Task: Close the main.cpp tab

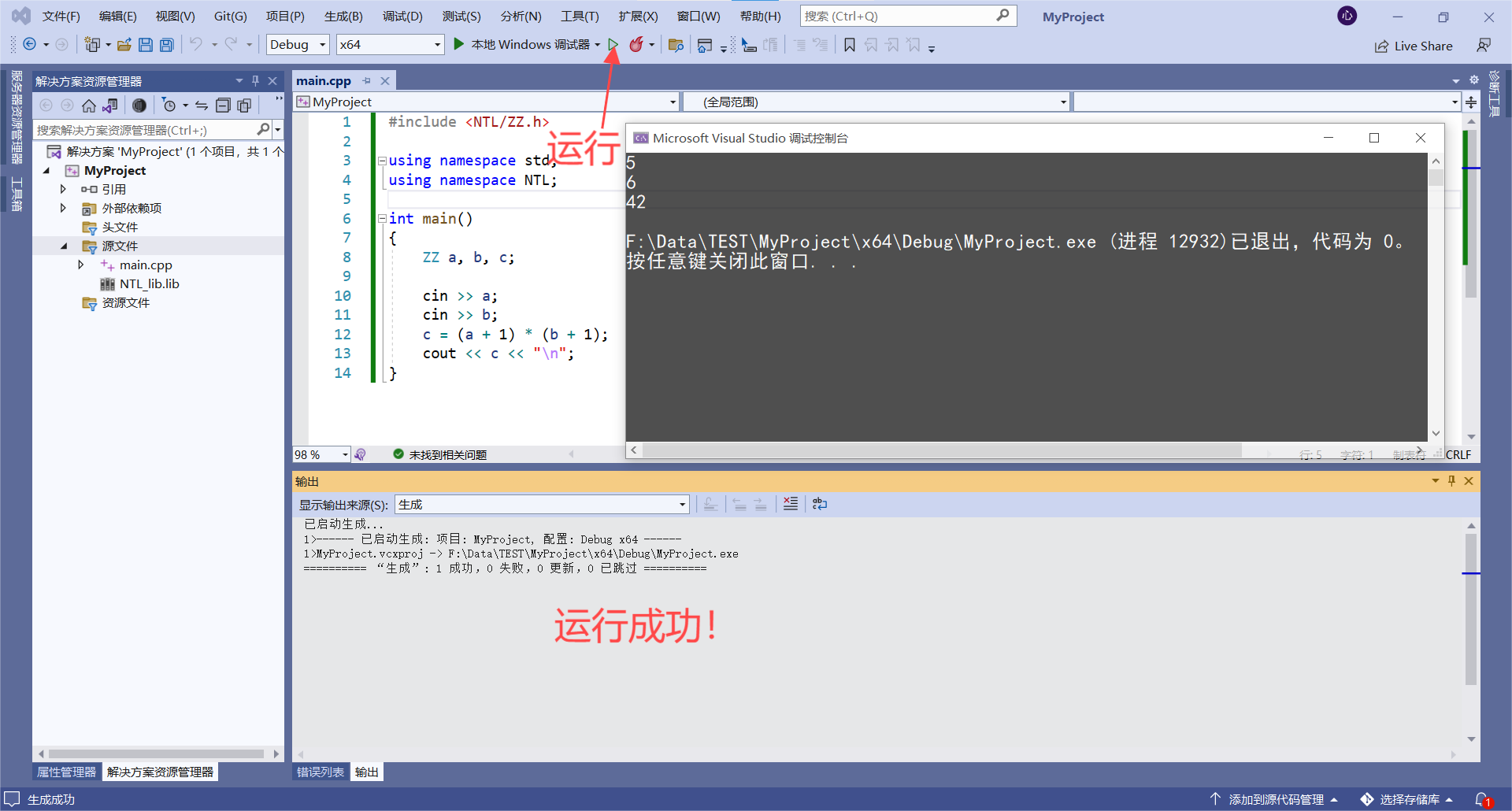Action: point(385,81)
